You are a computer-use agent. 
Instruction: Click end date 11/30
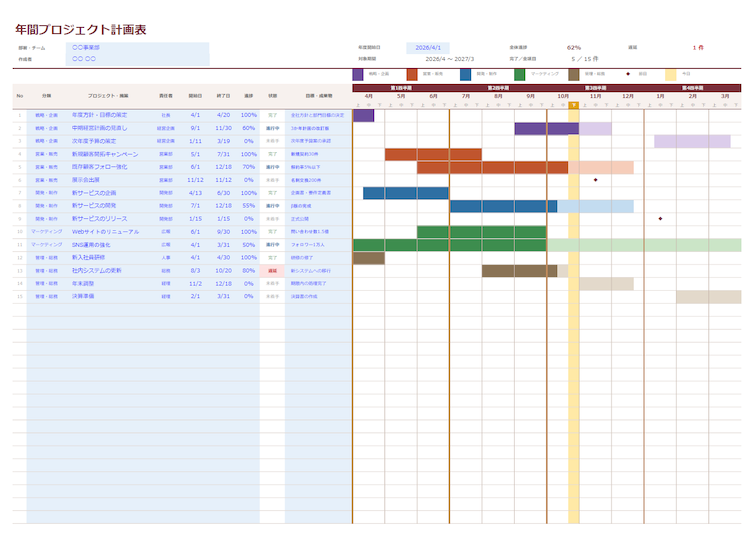(224, 128)
